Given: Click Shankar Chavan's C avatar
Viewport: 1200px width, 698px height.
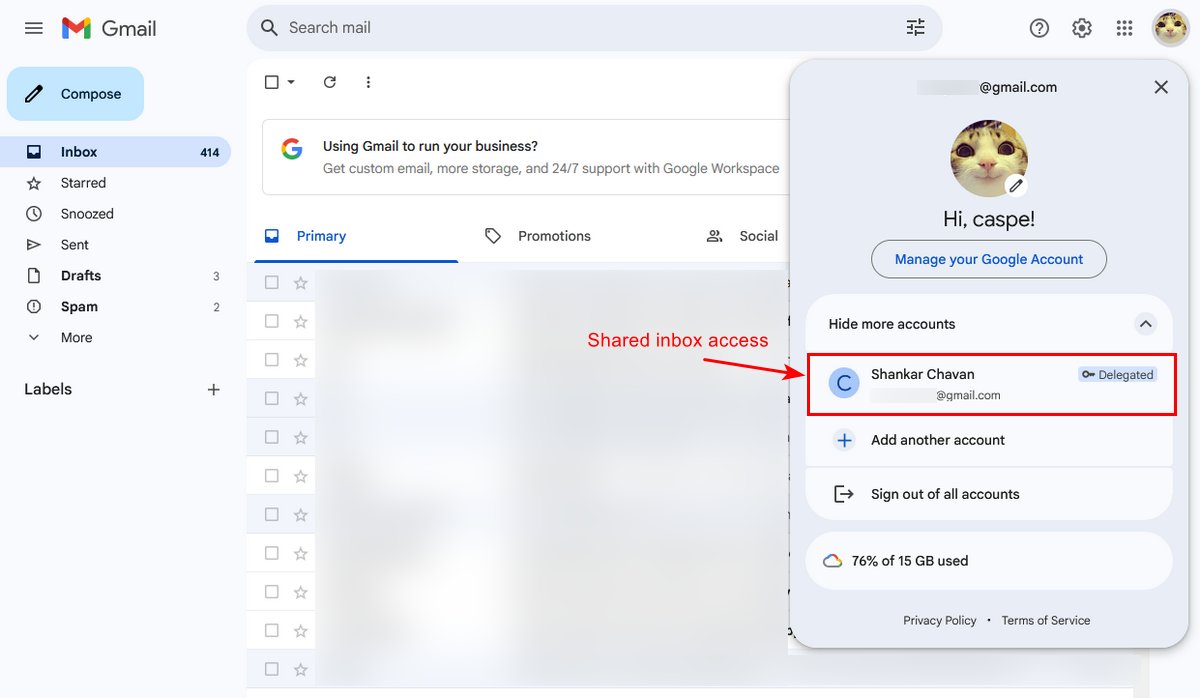Looking at the screenshot, I should [845, 383].
